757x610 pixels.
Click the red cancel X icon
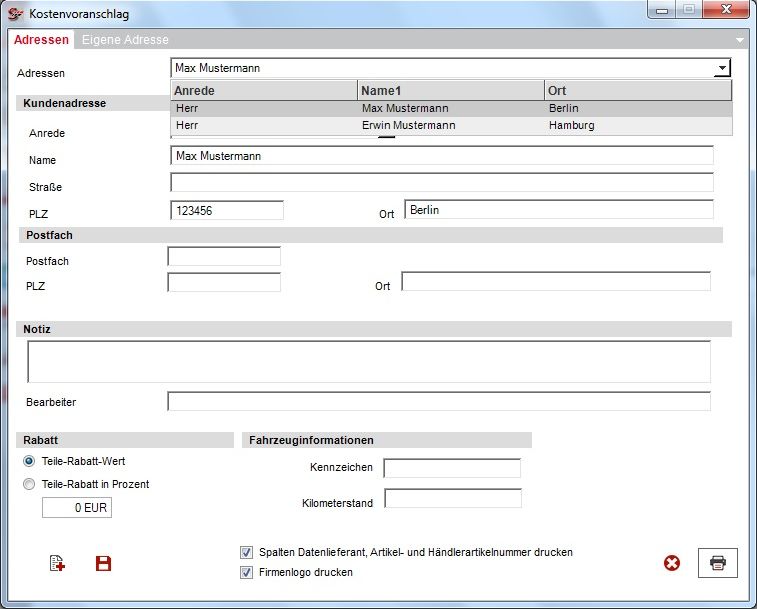pos(672,563)
